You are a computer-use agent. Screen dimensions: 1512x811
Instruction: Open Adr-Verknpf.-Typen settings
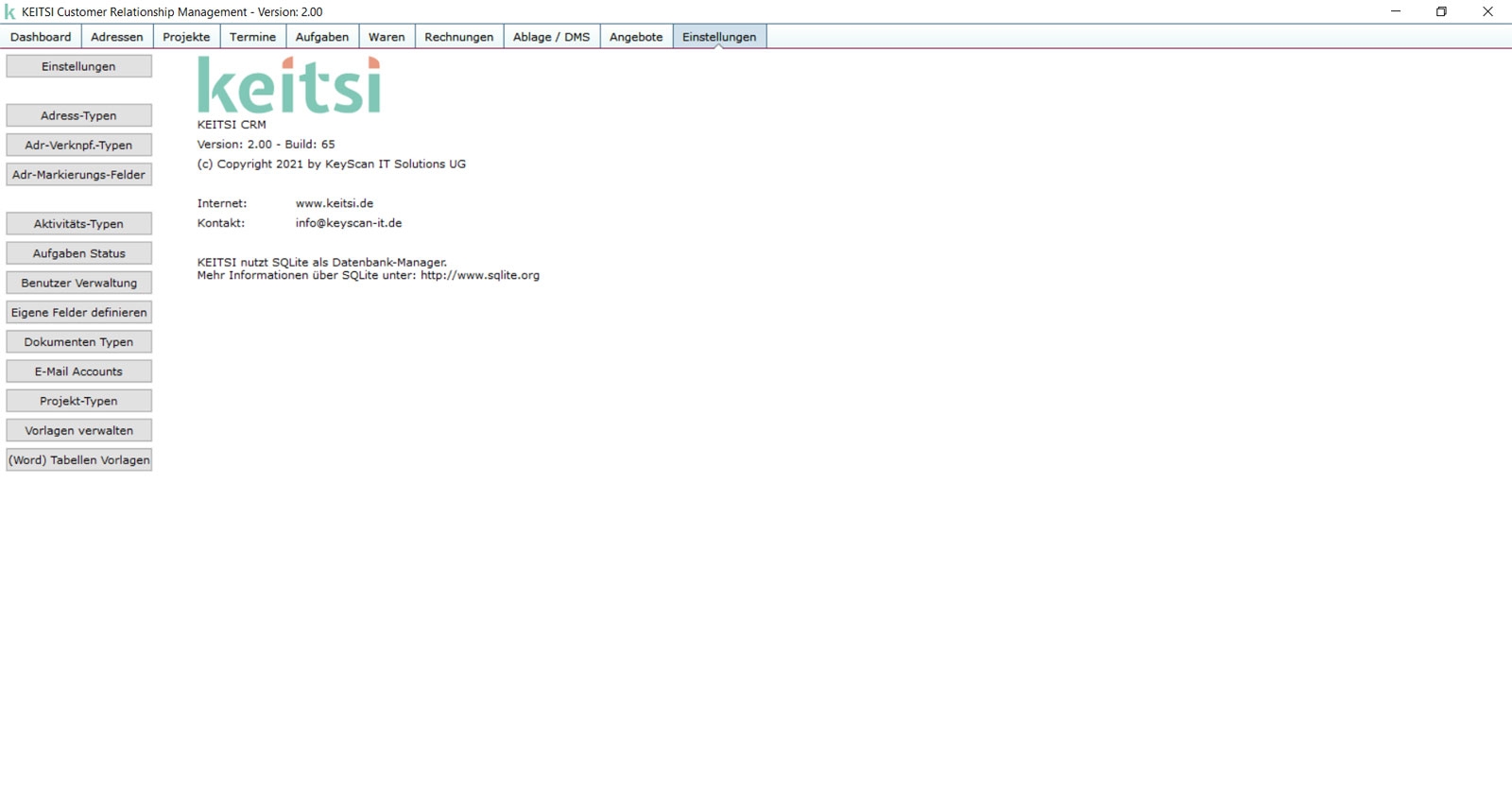78,145
